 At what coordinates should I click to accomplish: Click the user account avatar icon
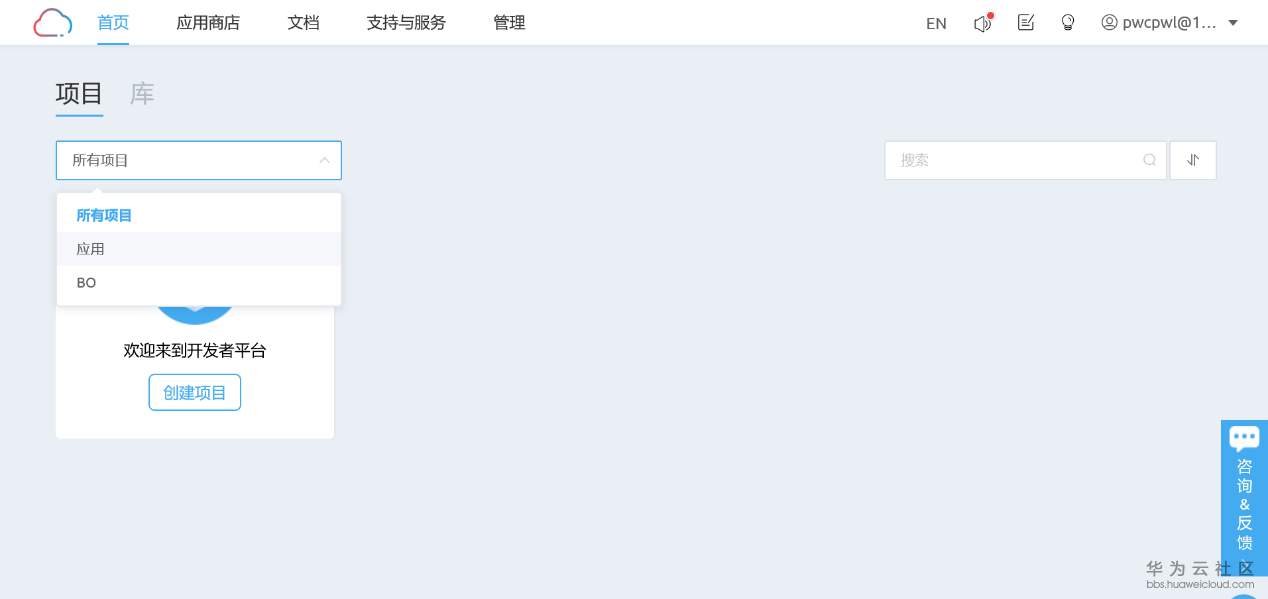[x=1109, y=22]
